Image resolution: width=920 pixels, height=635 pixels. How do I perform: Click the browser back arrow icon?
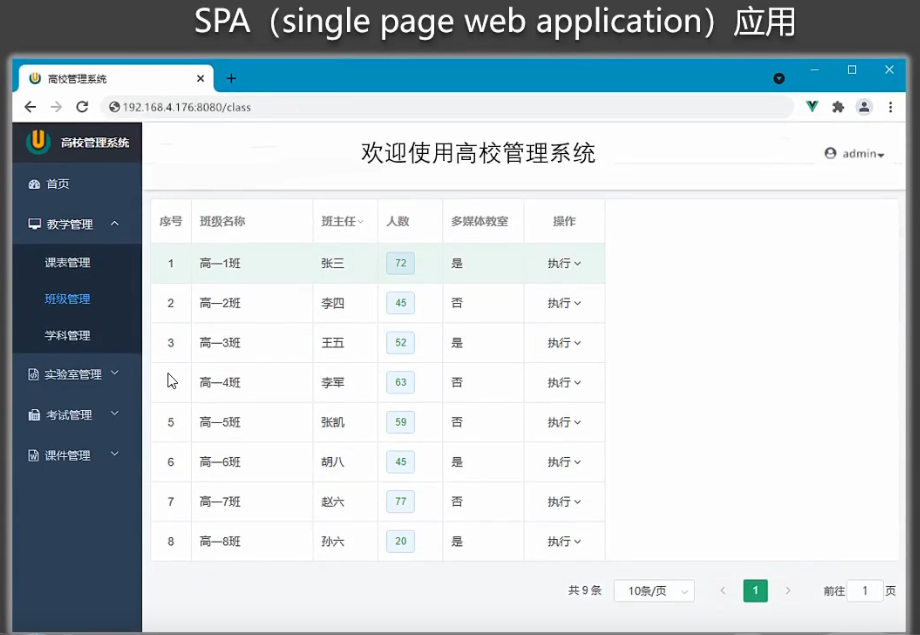pyautogui.click(x=29, y=105)
